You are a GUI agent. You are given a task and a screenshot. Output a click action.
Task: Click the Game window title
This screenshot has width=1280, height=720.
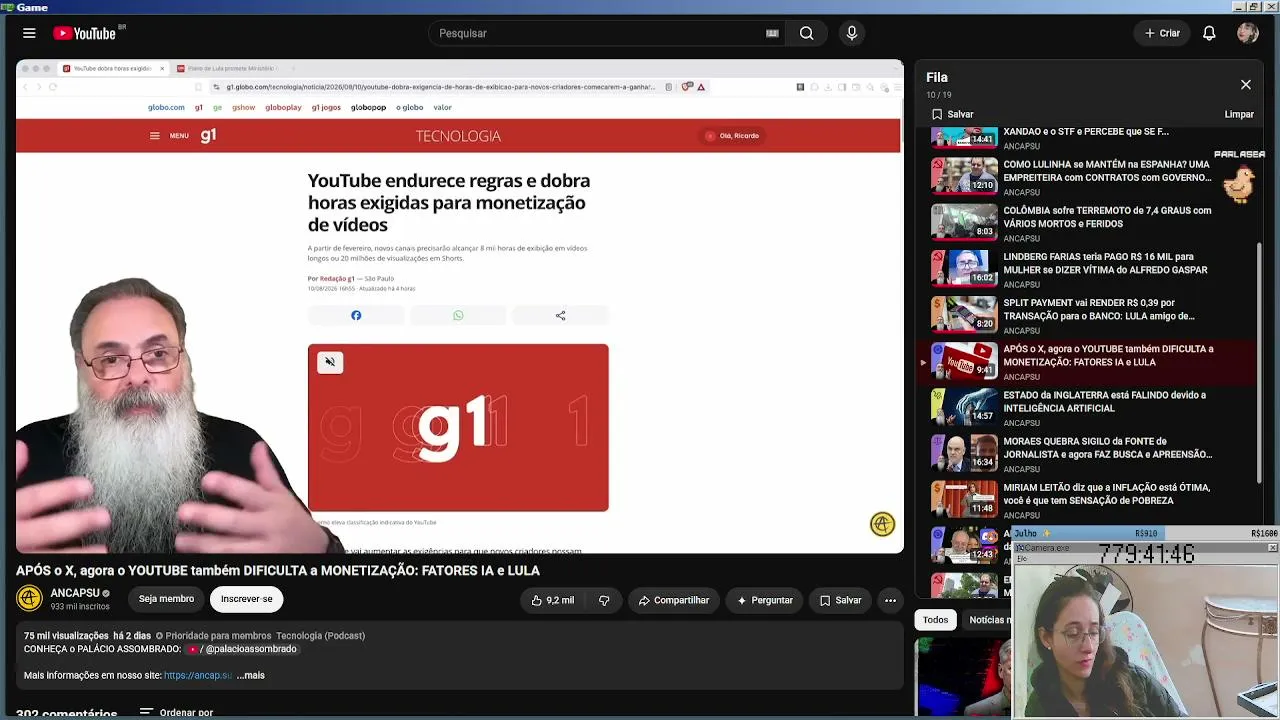[32, 7]
